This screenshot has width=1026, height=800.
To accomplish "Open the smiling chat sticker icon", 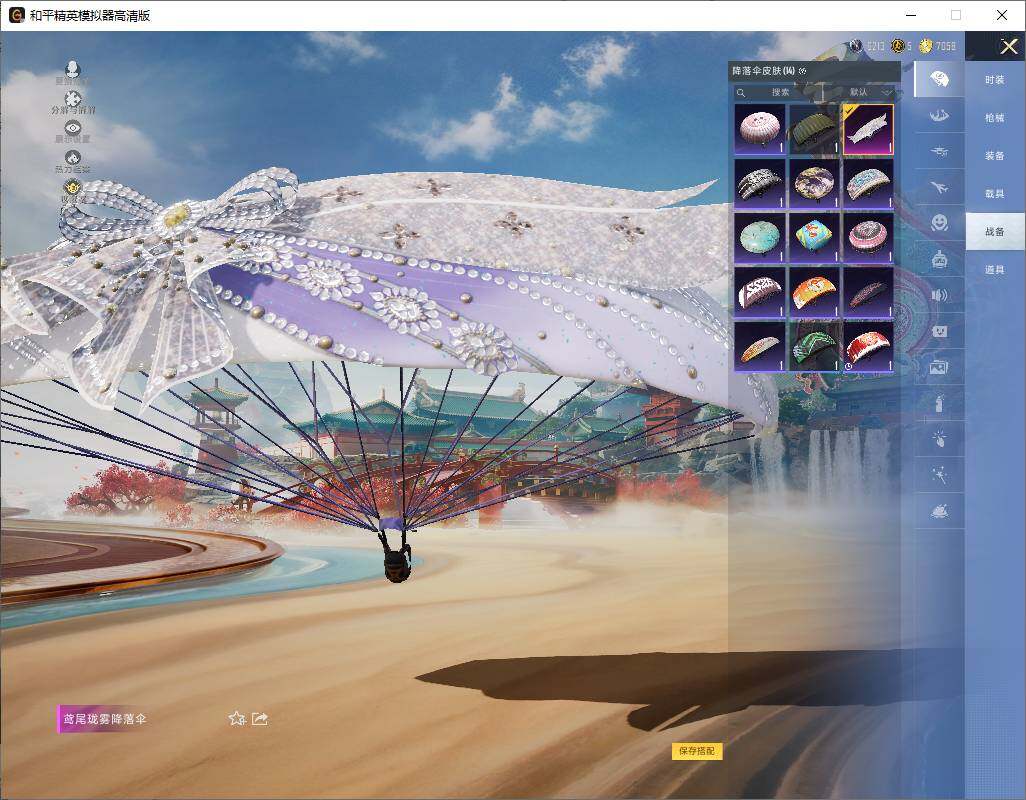I will (939, 331).
